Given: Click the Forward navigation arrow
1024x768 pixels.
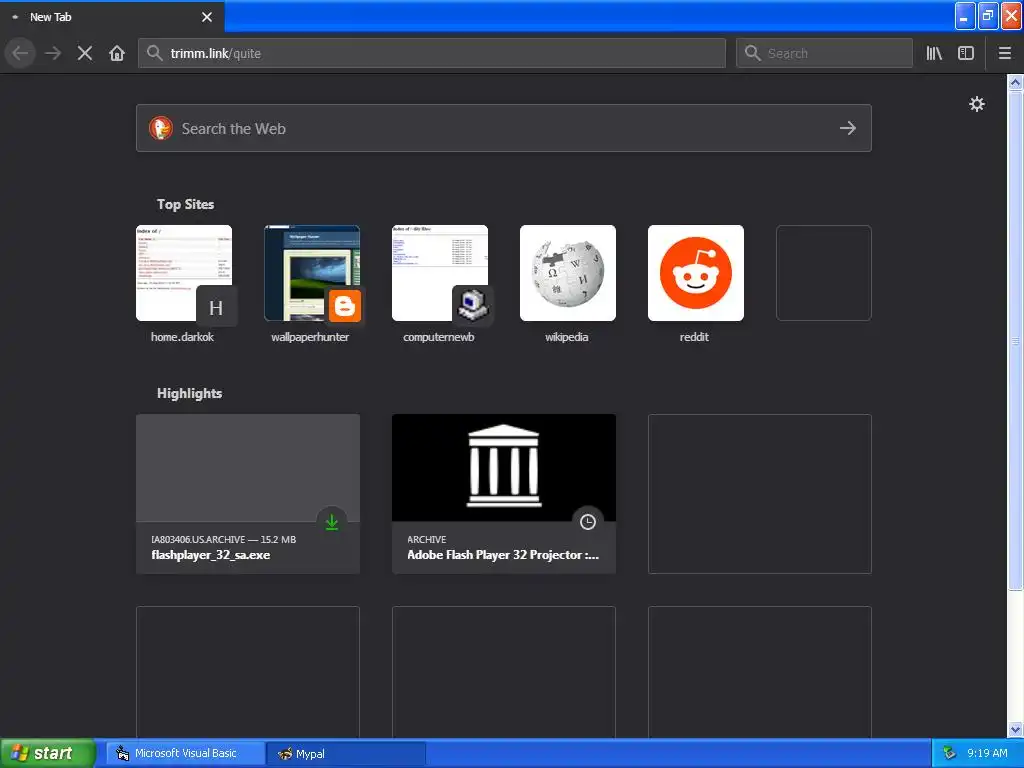Looking at the screenshot, I should coord(53,53).
